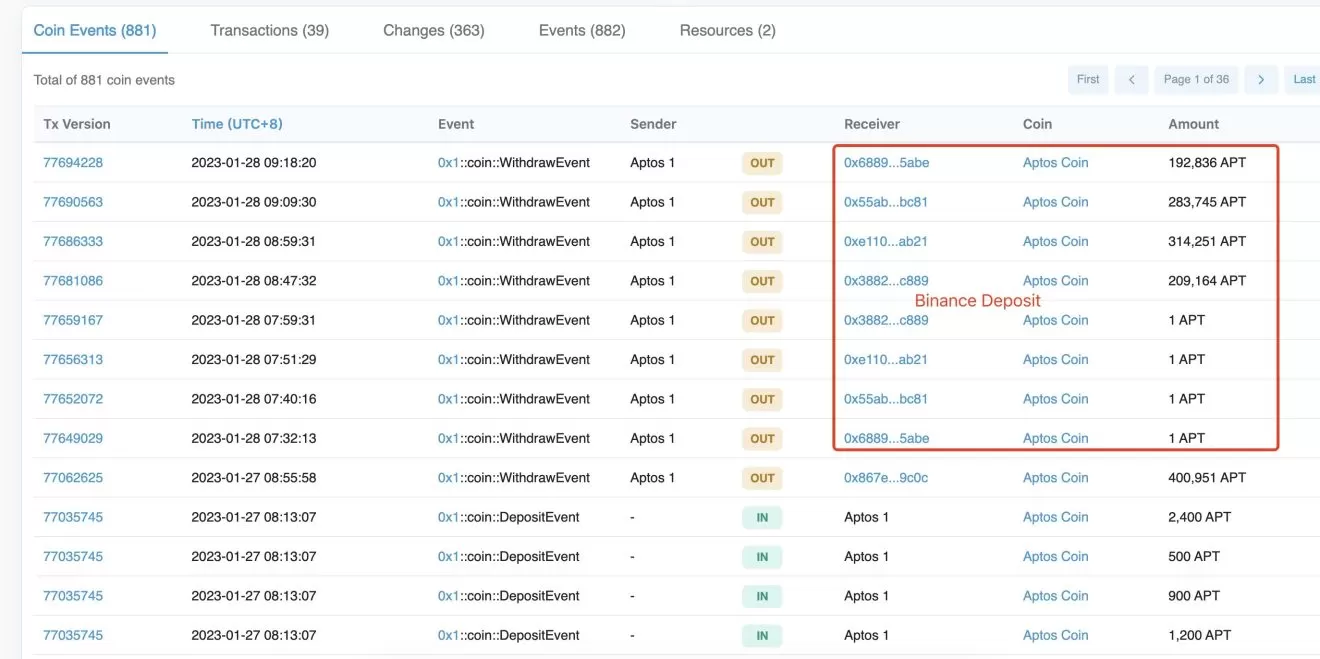Screen dimensions: 1320x659
Task: Sort by Time (UTC+8) column header
Action: (237, 124)
